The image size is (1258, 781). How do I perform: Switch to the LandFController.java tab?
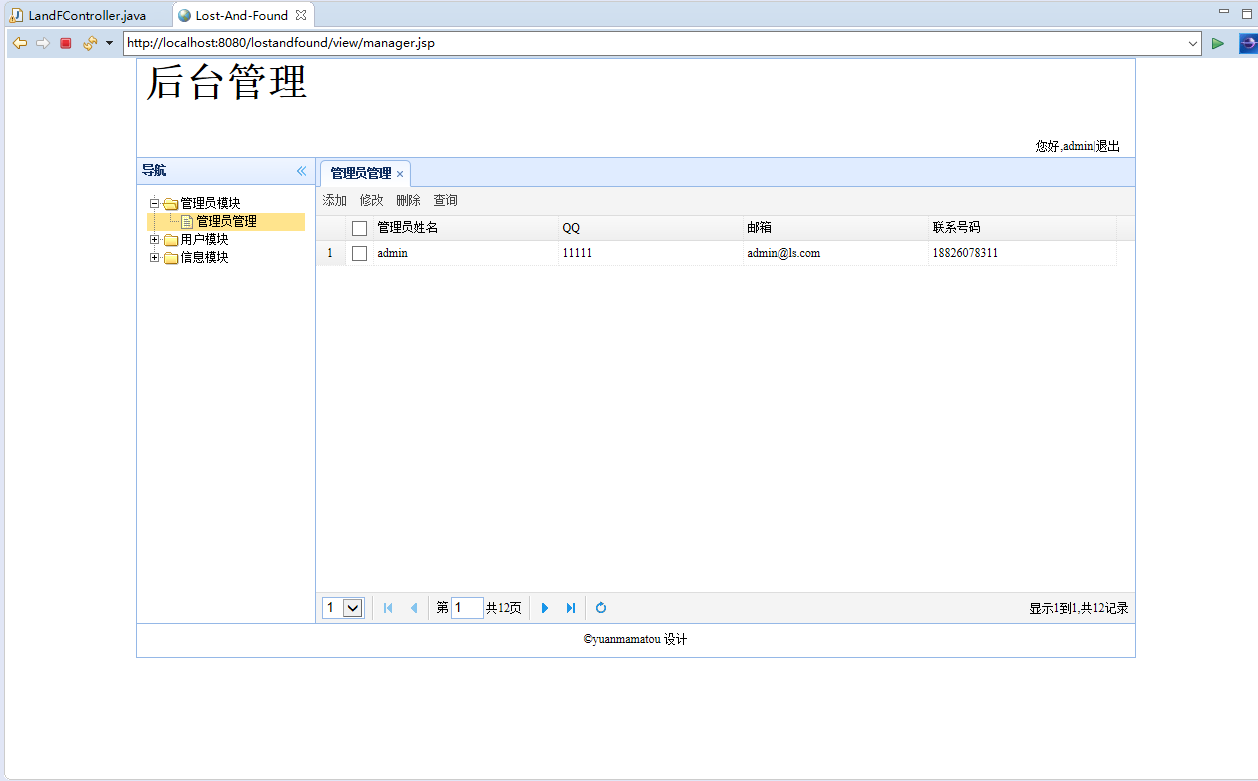pyautogui.click(x=79, y=15)
